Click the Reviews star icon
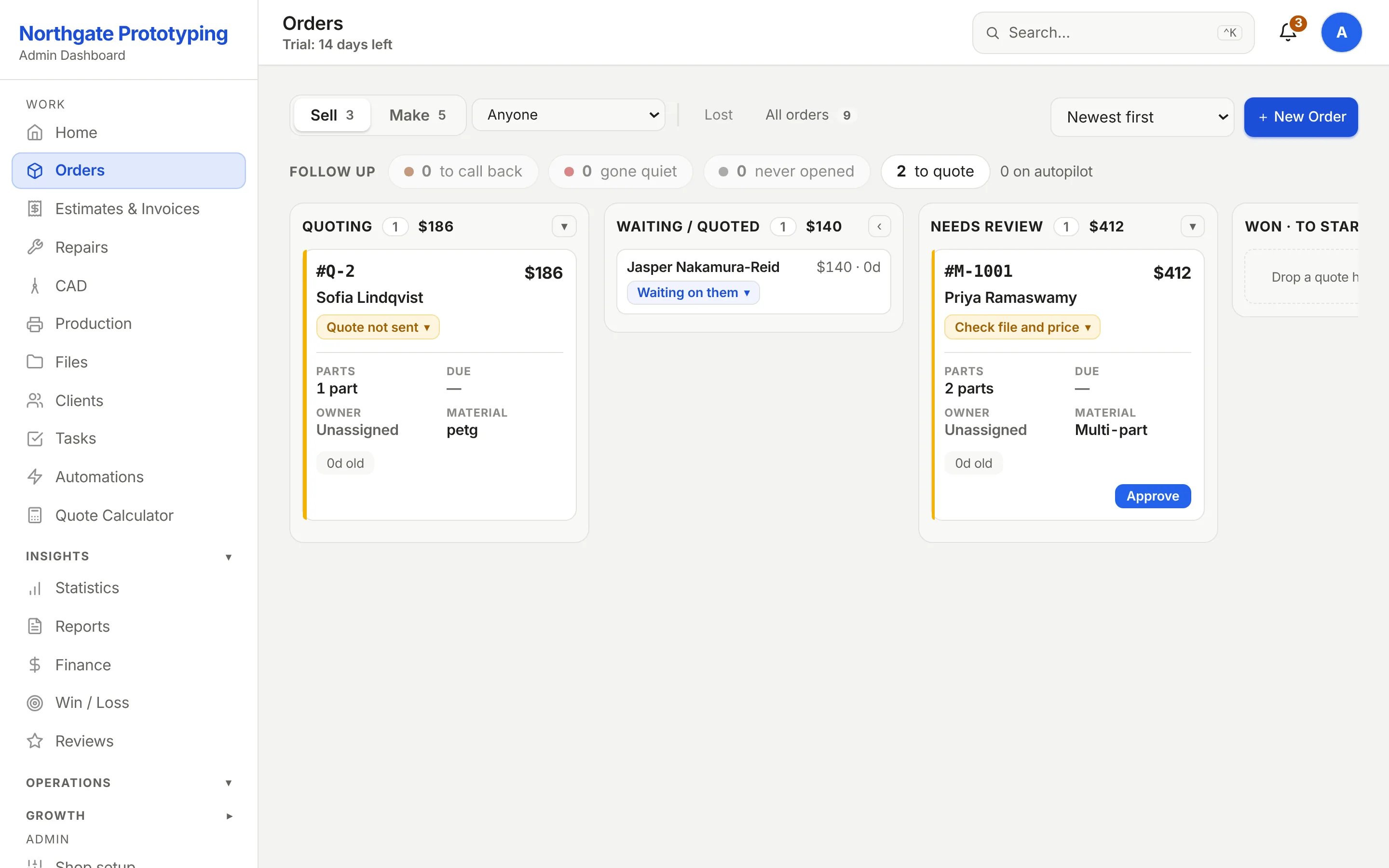 [x=35, y=741]
